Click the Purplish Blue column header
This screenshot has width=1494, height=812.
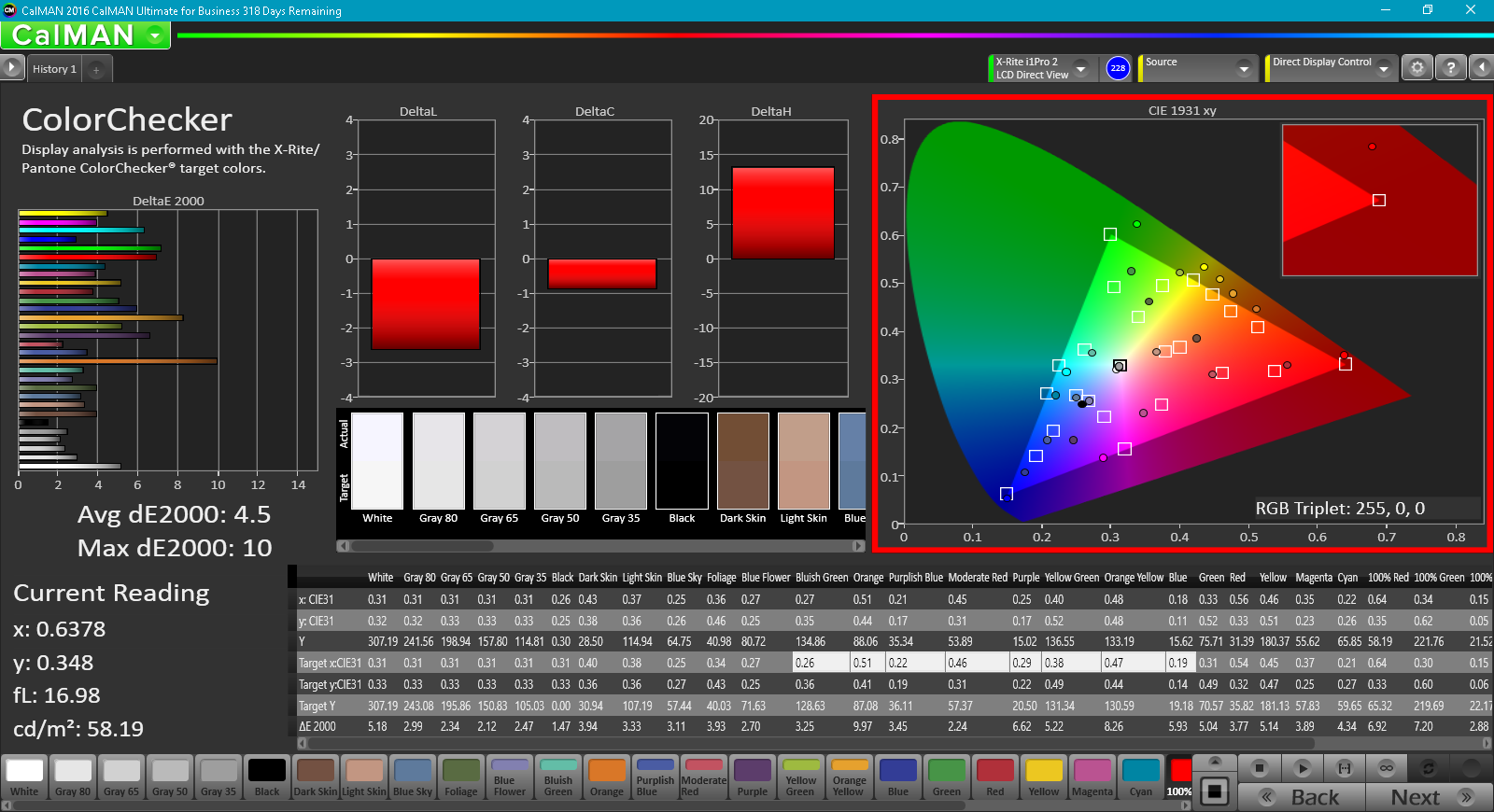tap(915, 578)
